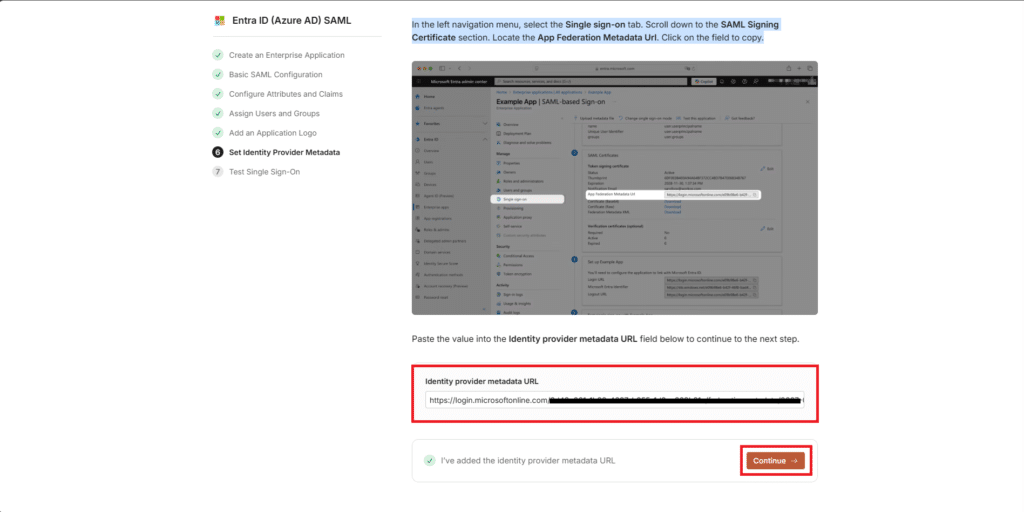Select the Set Identity Provider Metadata step

[284, 152]
